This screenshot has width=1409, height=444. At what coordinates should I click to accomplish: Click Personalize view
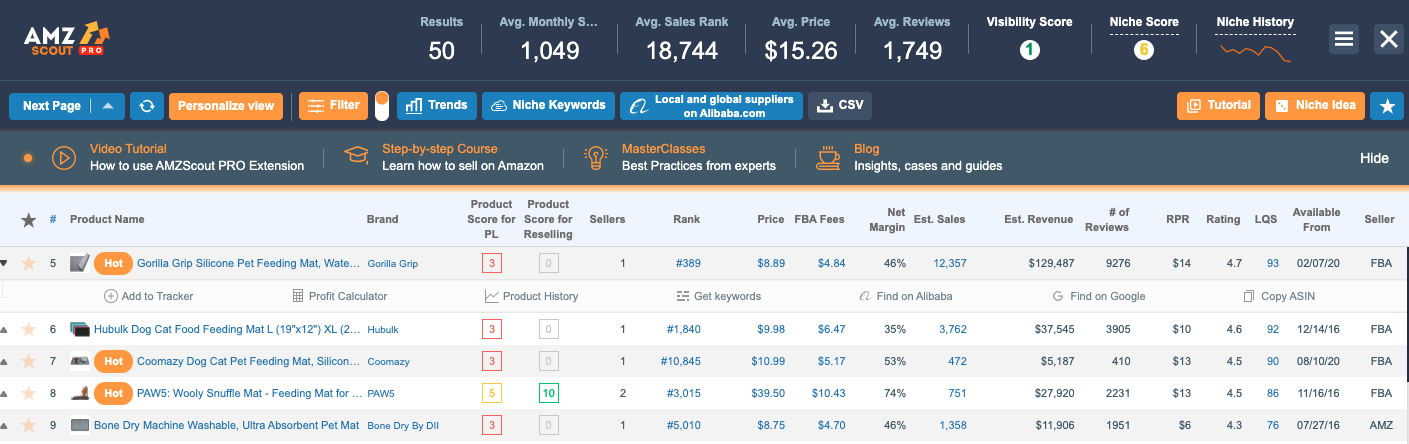coord(226,106)
